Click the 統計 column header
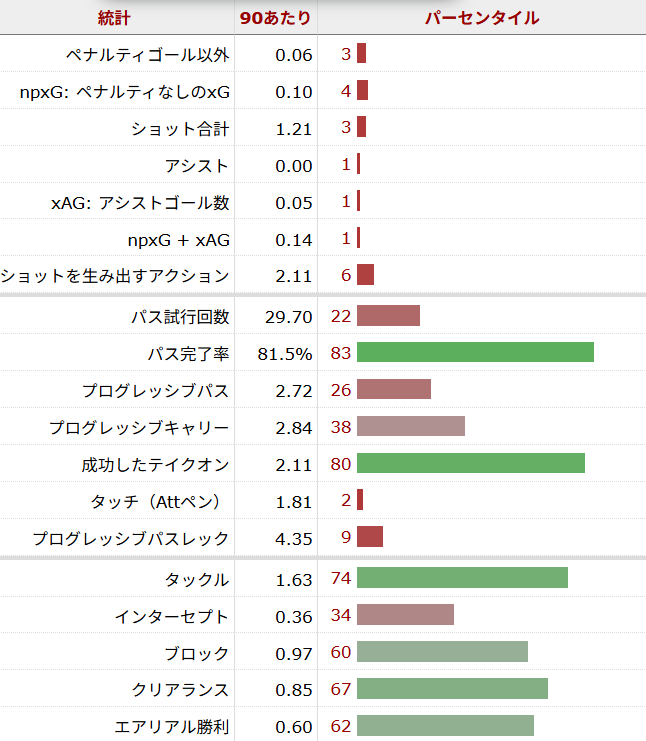Viewport: 646px width, 741px height. 114,17
